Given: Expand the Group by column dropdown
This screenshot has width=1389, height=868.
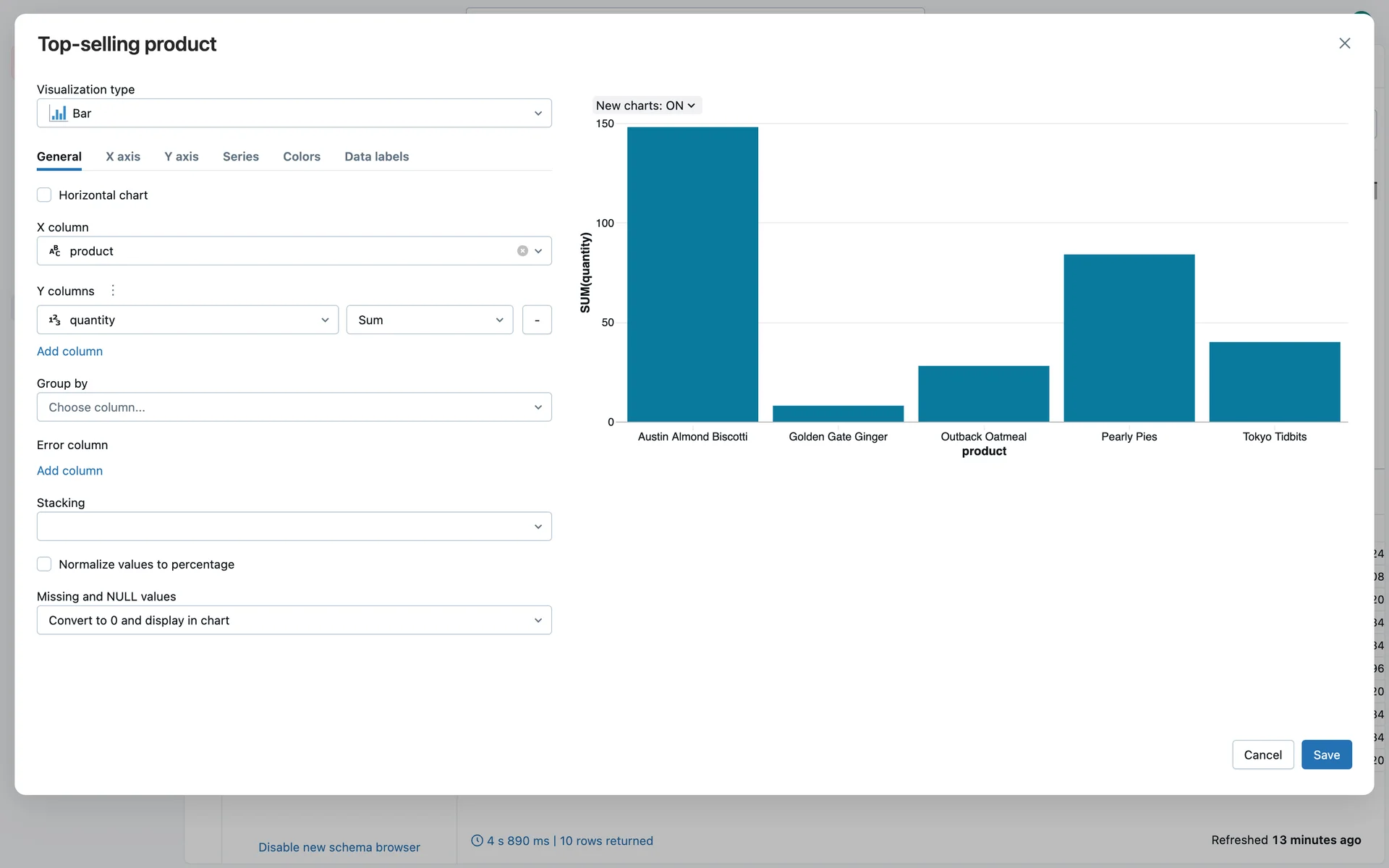Looking at the screenshot, I should tap(294, 407).
